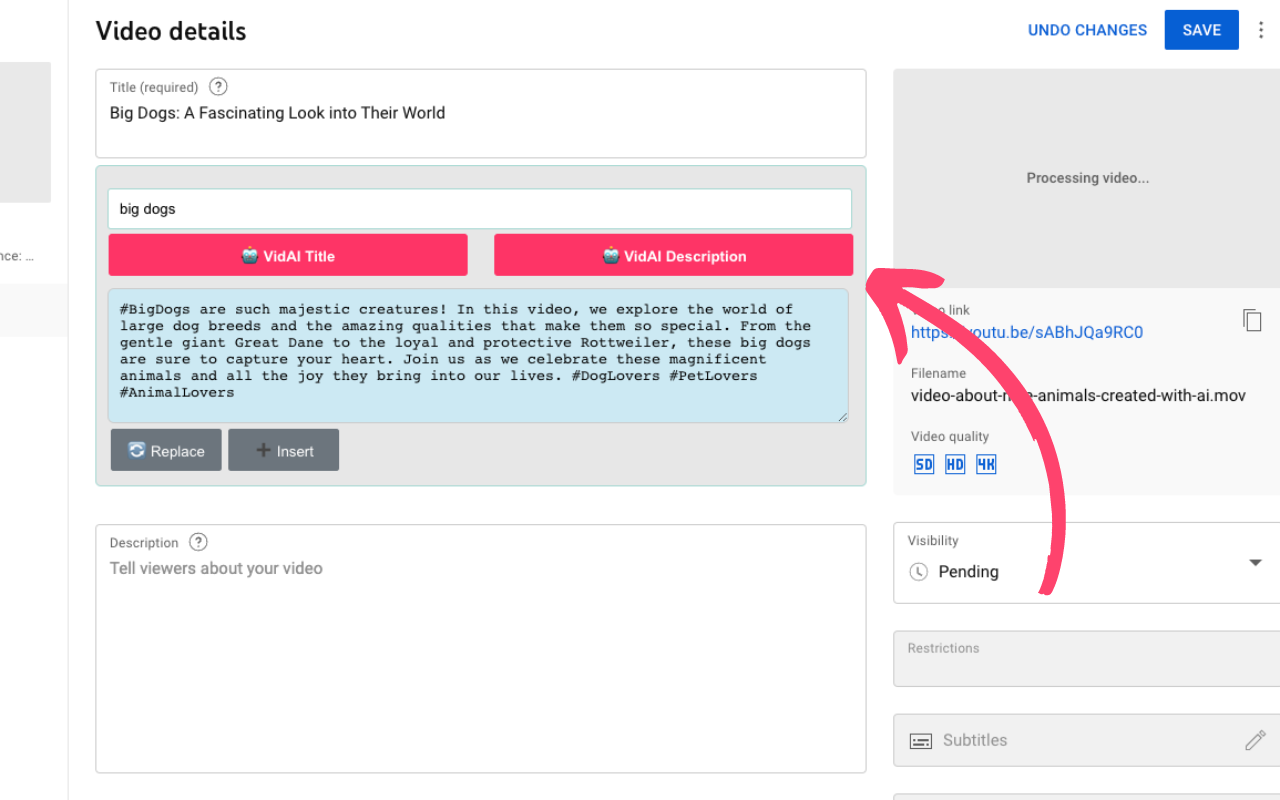Expand the Visibility dropdown
This screenshot has width=1280, height=800.
click(x=1255, y=563)
